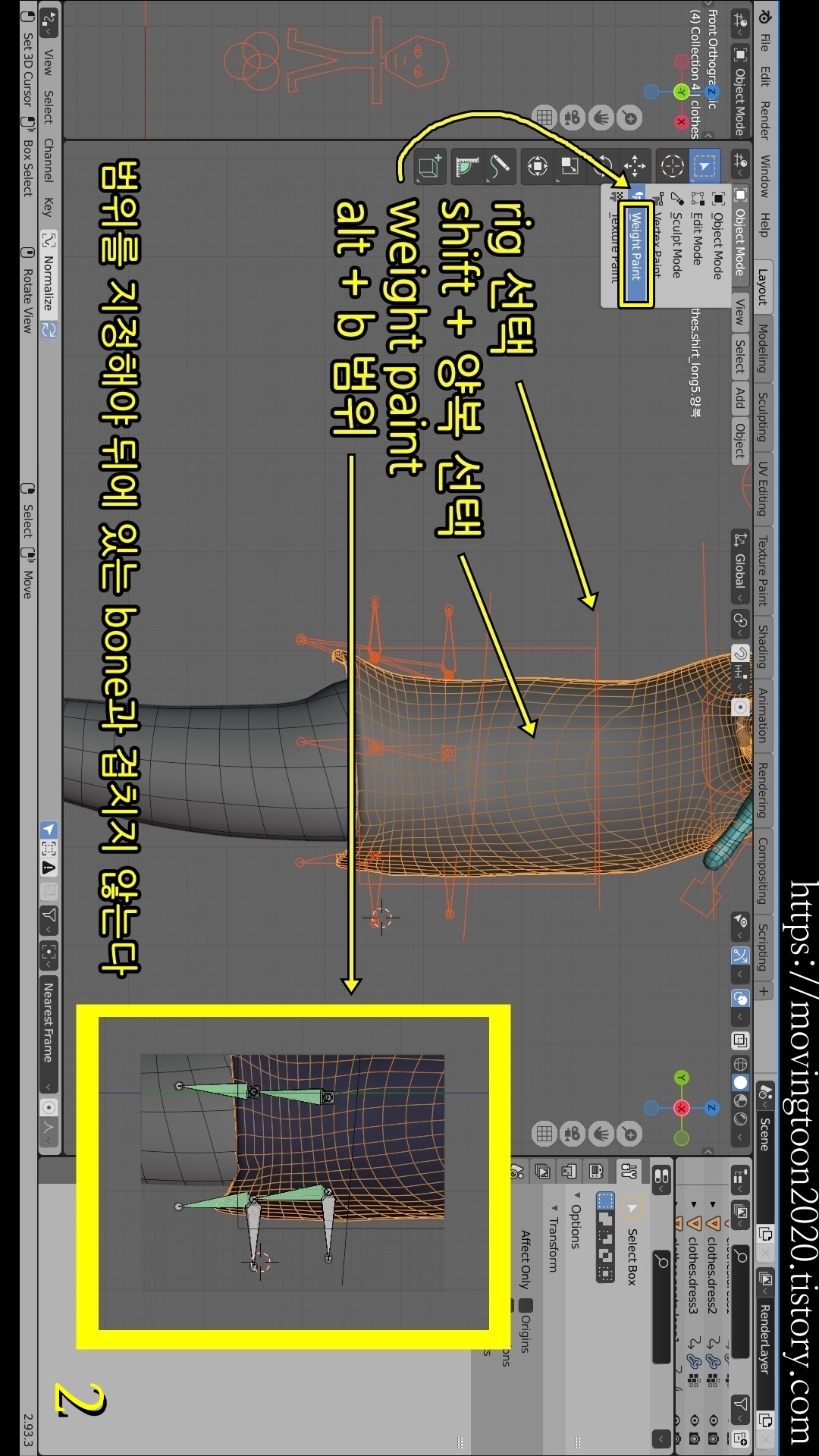Switch to material preview shading
Viewport: 819px width, 1456px height.
pyautogui.click(x=740, y=1100)
